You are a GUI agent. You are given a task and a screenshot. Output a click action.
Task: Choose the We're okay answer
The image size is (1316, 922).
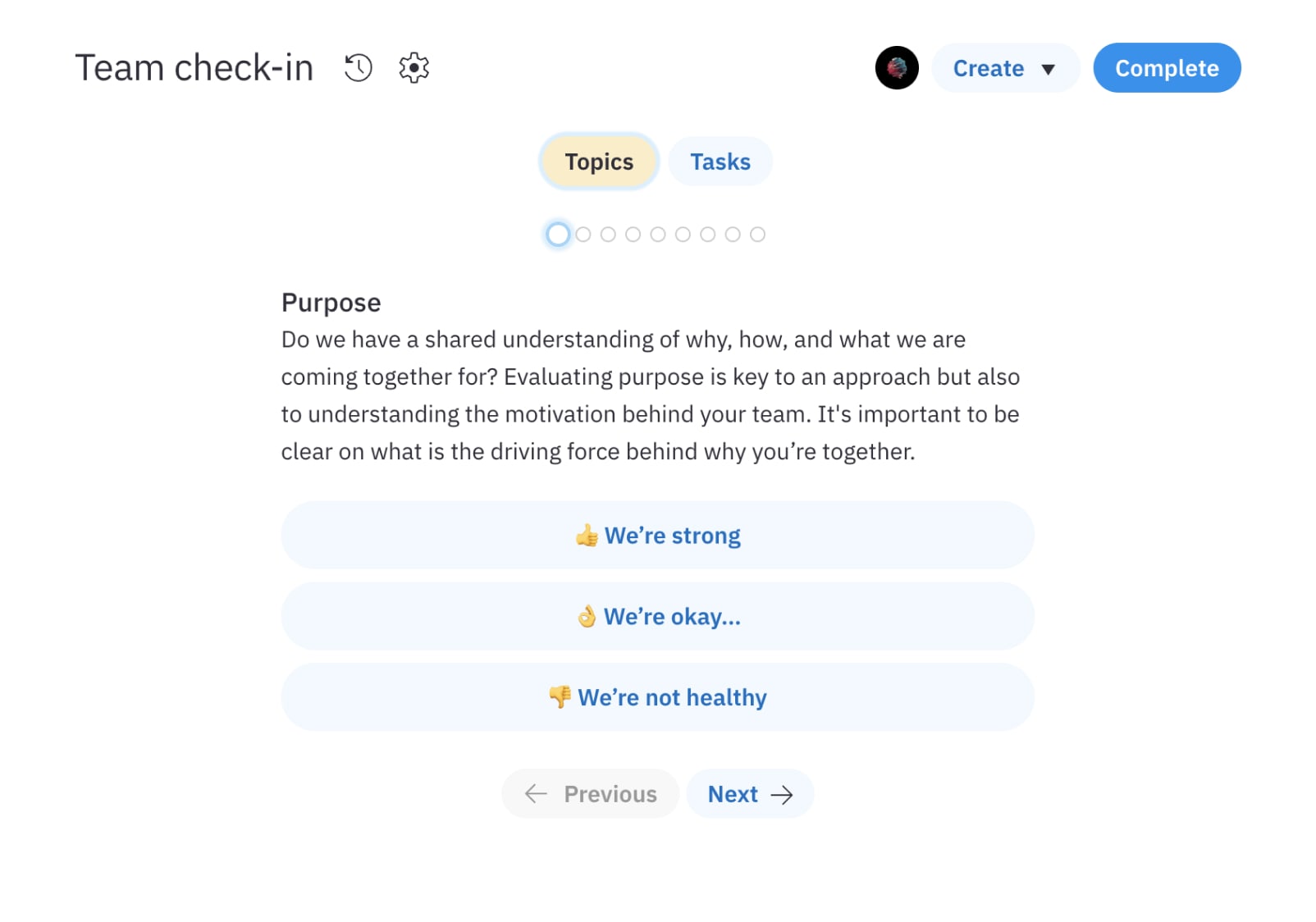pos(657,616)
